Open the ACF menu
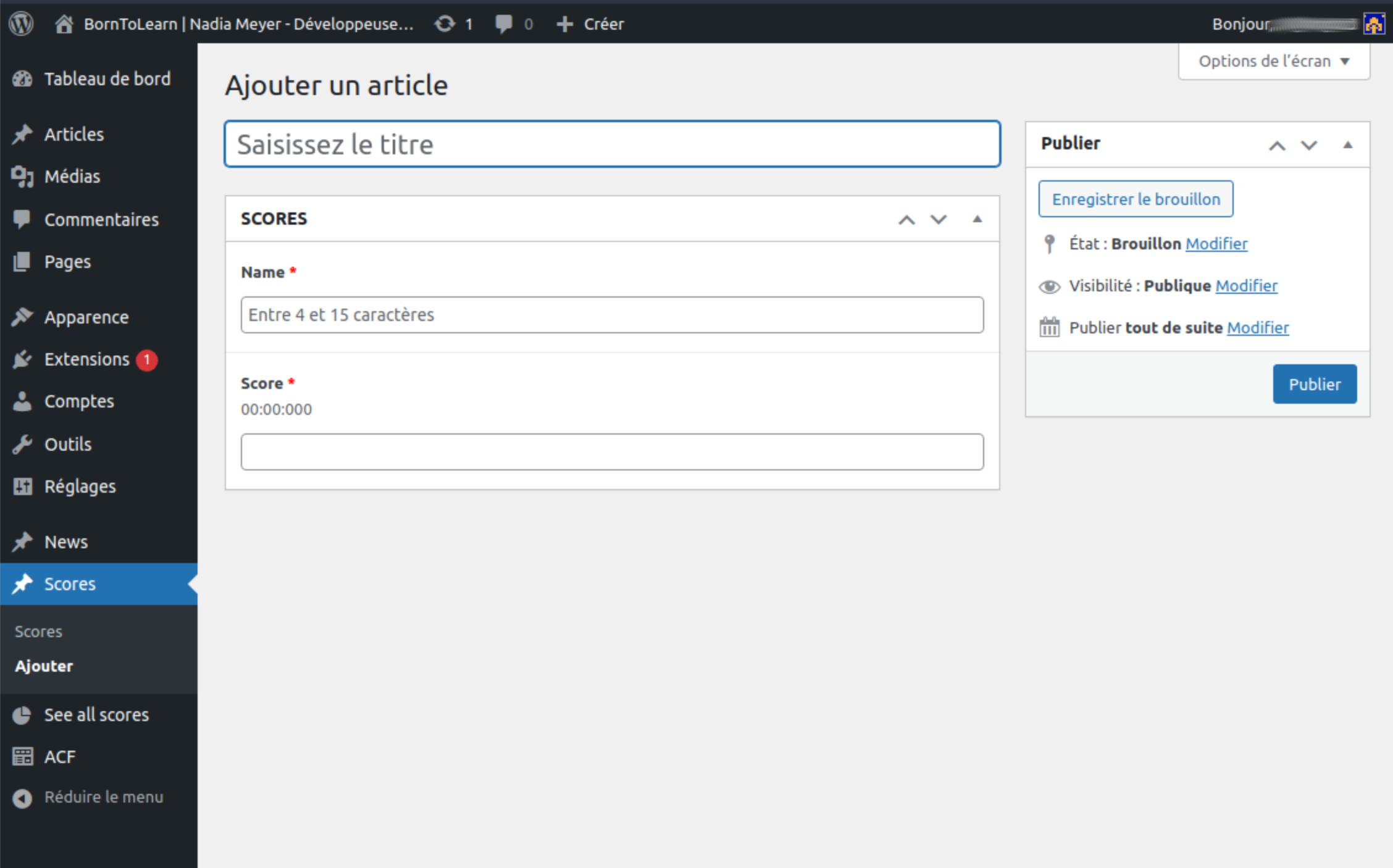 (x=99, y=756)
